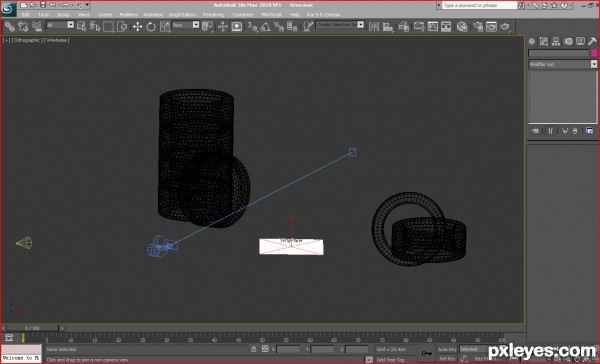600x364 pixels.
Task: Open Schematic View
Action: tap(446, 26)
